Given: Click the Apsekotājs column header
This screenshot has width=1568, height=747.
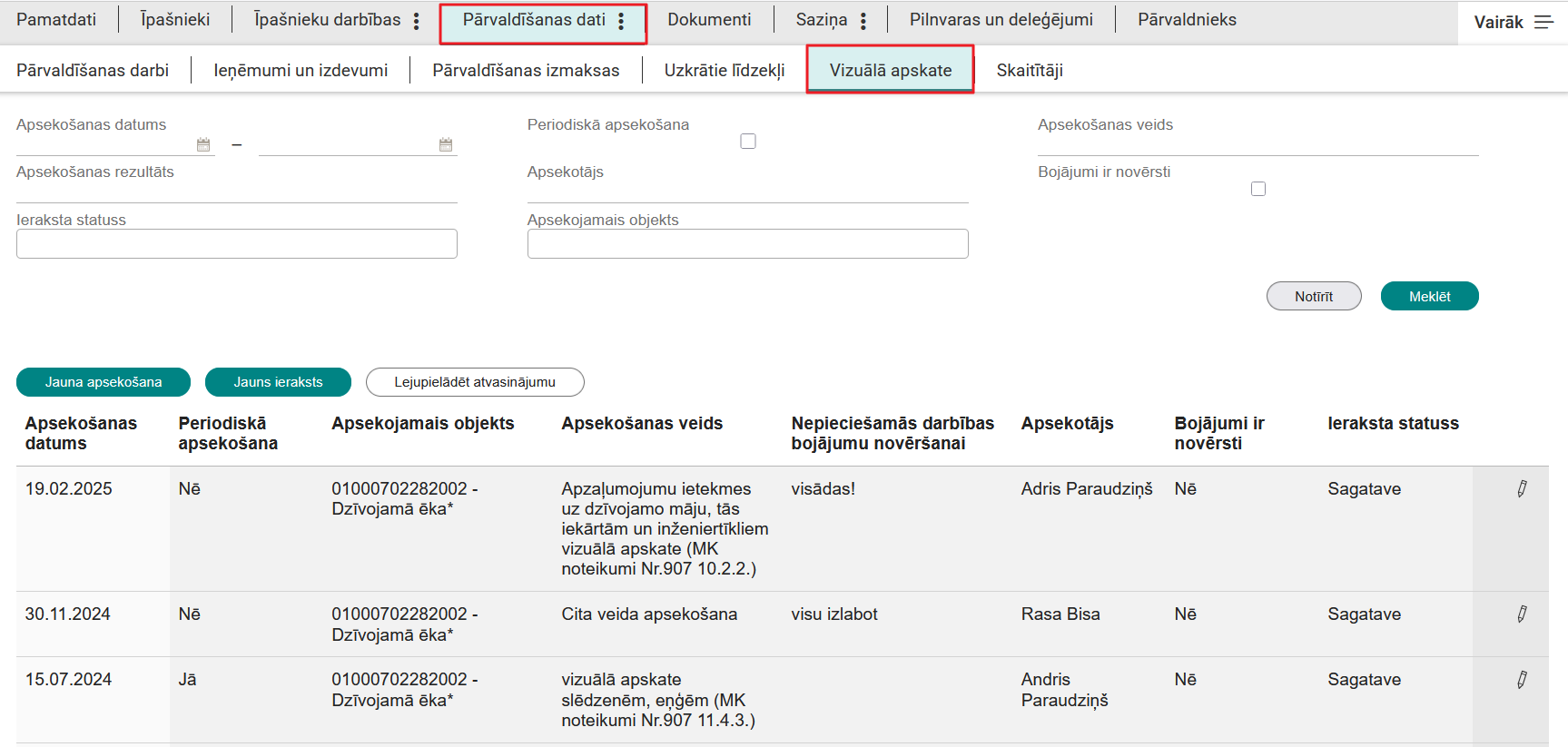Looking at the screenshot, I should [1067, 423].
